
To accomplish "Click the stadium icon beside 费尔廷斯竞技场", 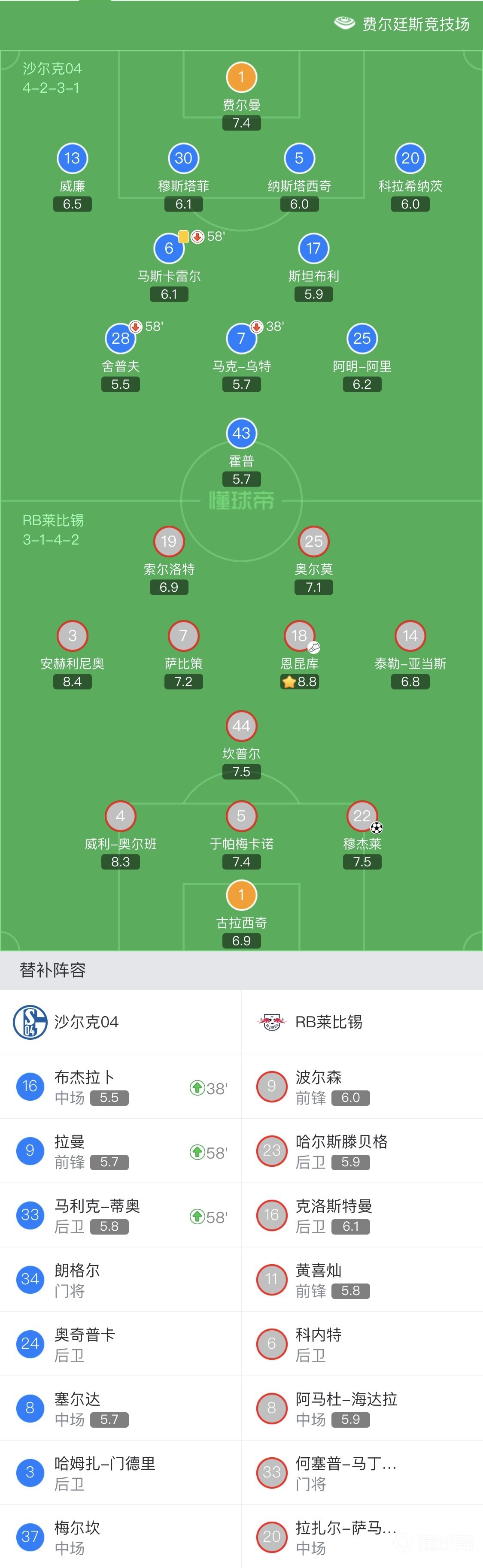I will [344, 23].
